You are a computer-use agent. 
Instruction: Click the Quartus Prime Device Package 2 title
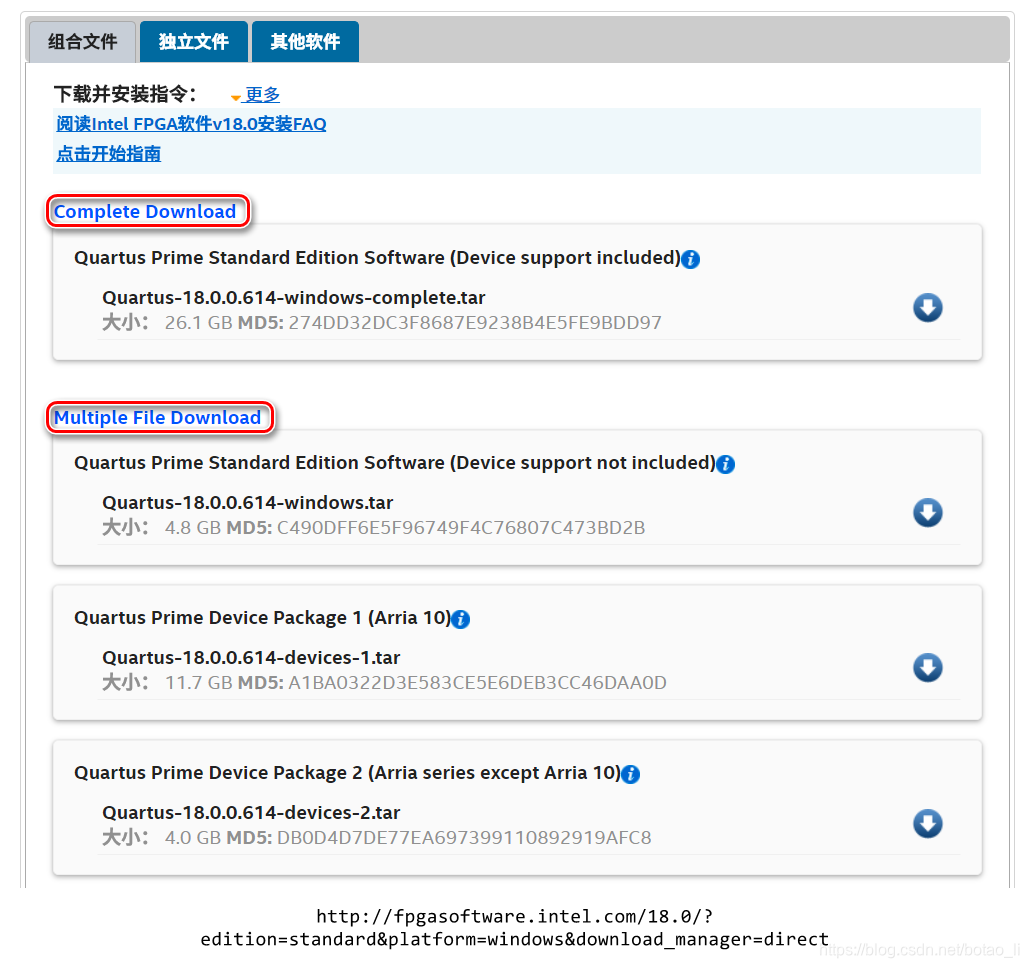coord(347,772)
